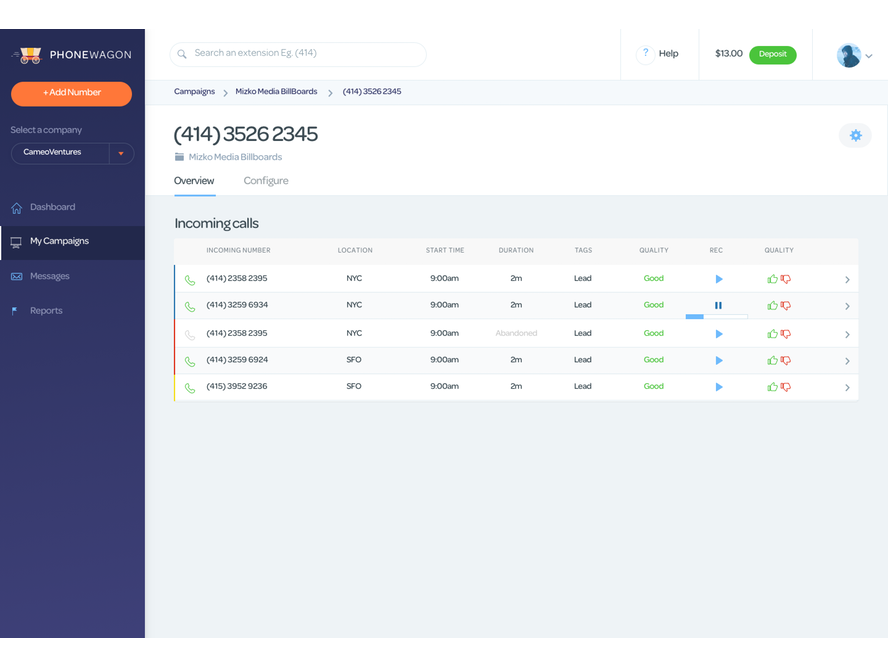Image resolution: width=888 pixels, height=666 pixels.
Task: Thumbs down the (414) 3259 6934 call
Action: (x=785, y=306)
